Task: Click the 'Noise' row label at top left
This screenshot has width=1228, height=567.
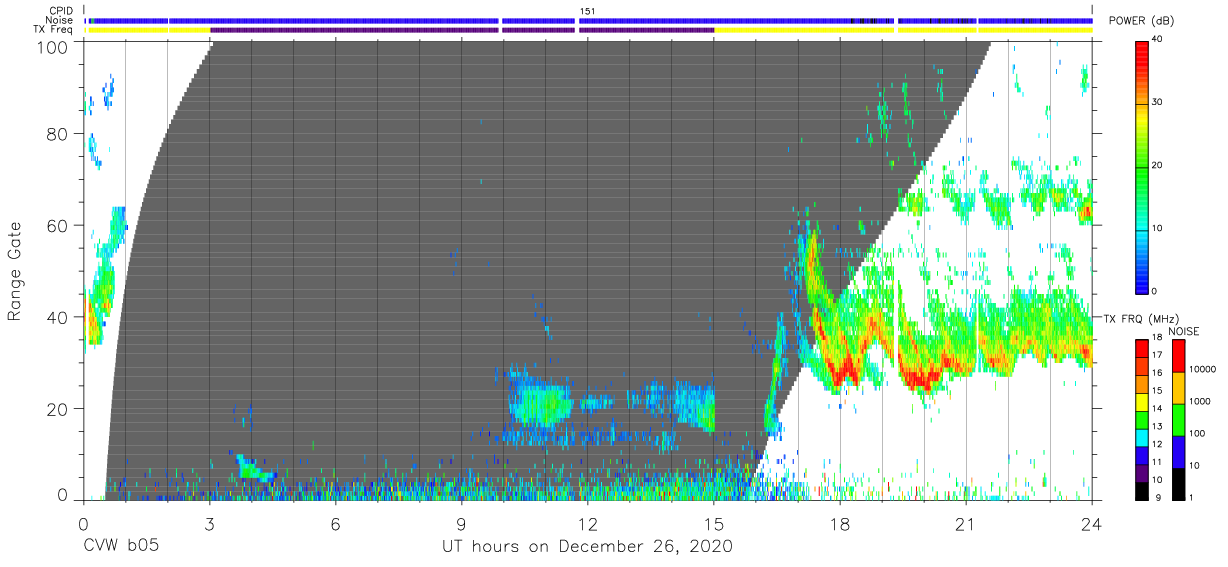Action: pyautogui.click(x=60, y=20)
